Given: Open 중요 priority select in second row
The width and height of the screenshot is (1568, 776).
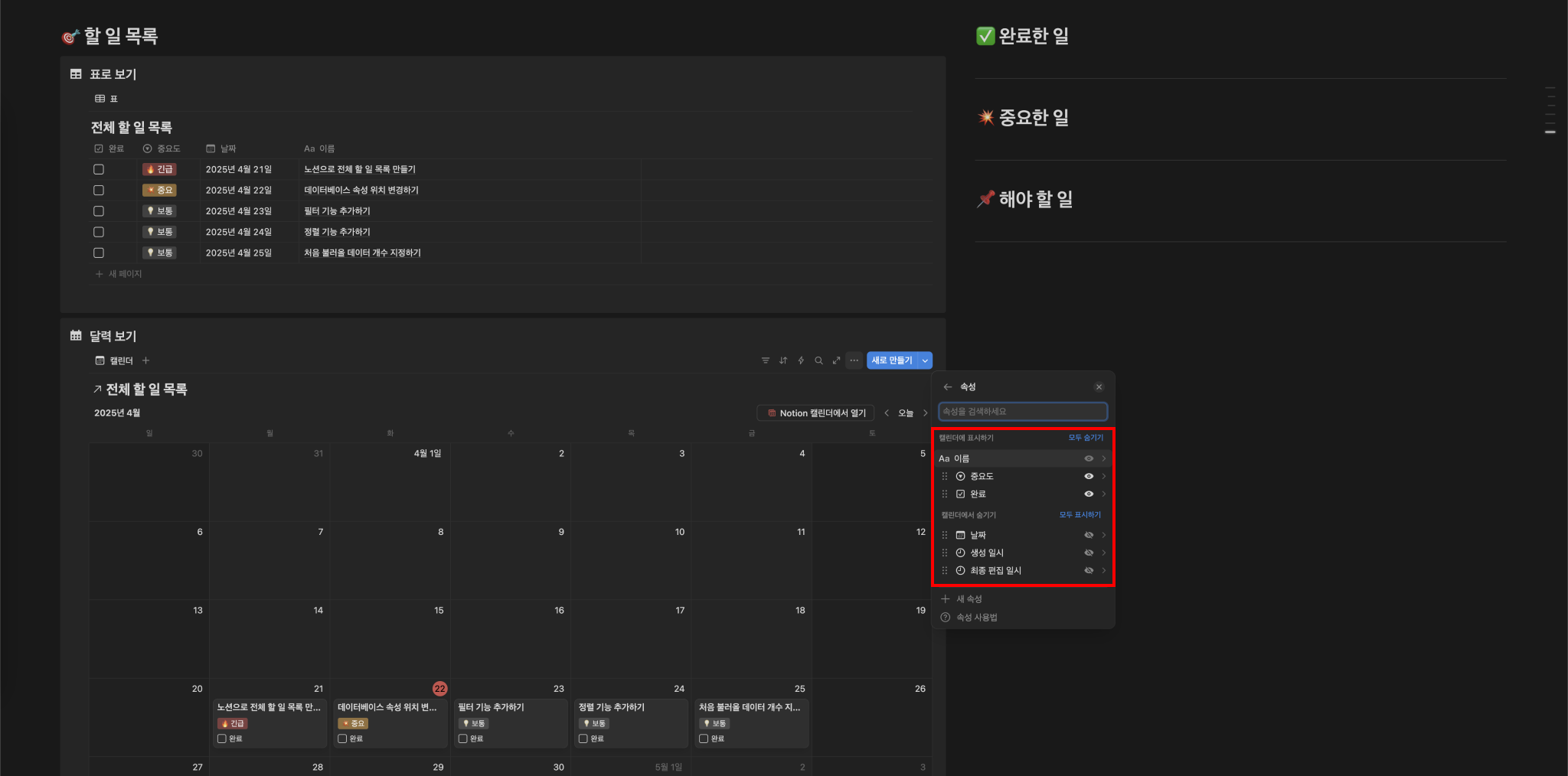Looking at the screenshot, I should click(159, 191).
